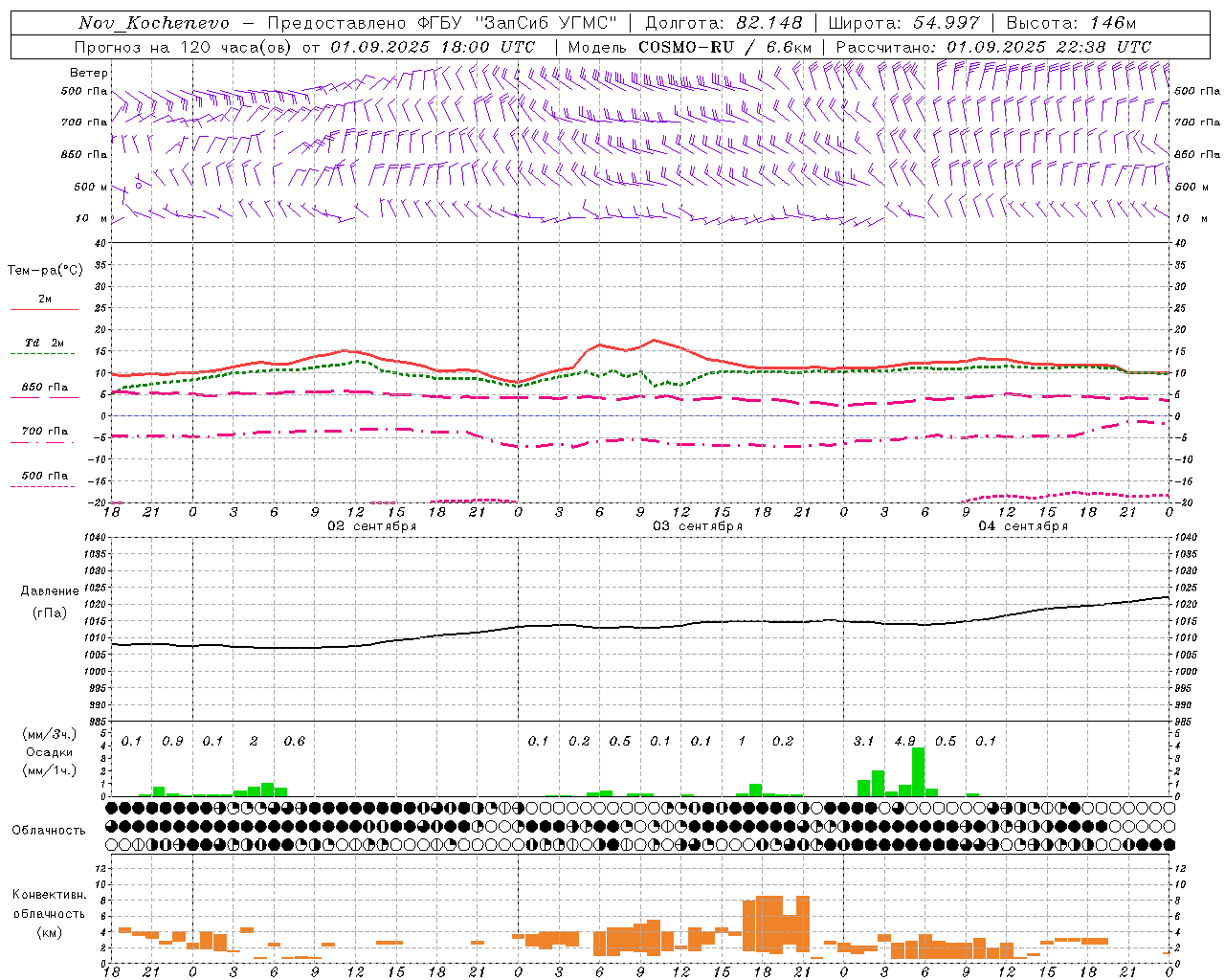Click the Конвективн. label of convective cloud panel
Screen dimensions: 1225x980
coord(49,895)
